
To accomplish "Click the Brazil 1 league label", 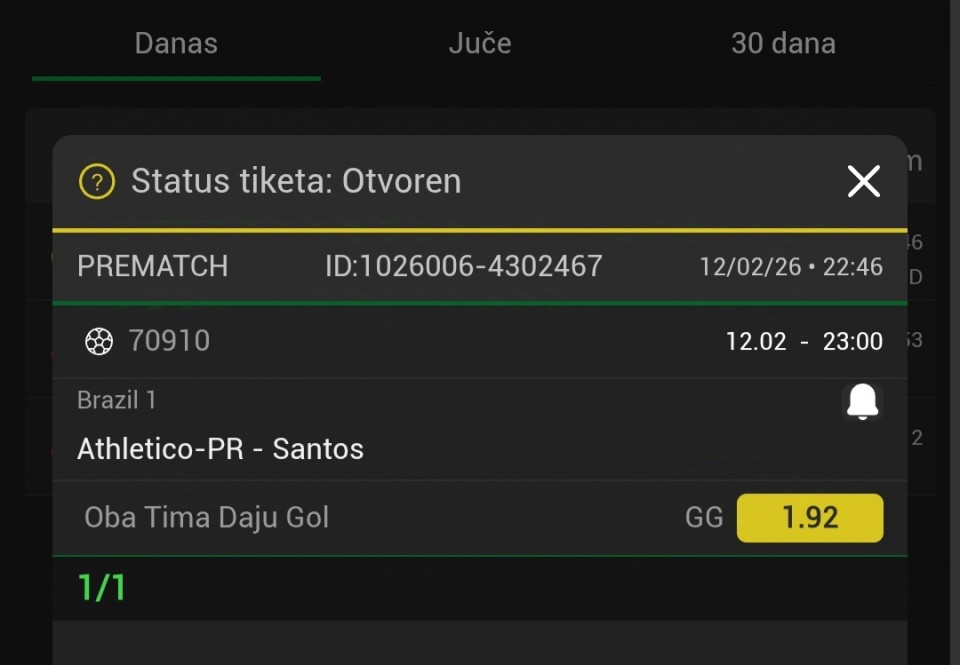I will point(117,400).
